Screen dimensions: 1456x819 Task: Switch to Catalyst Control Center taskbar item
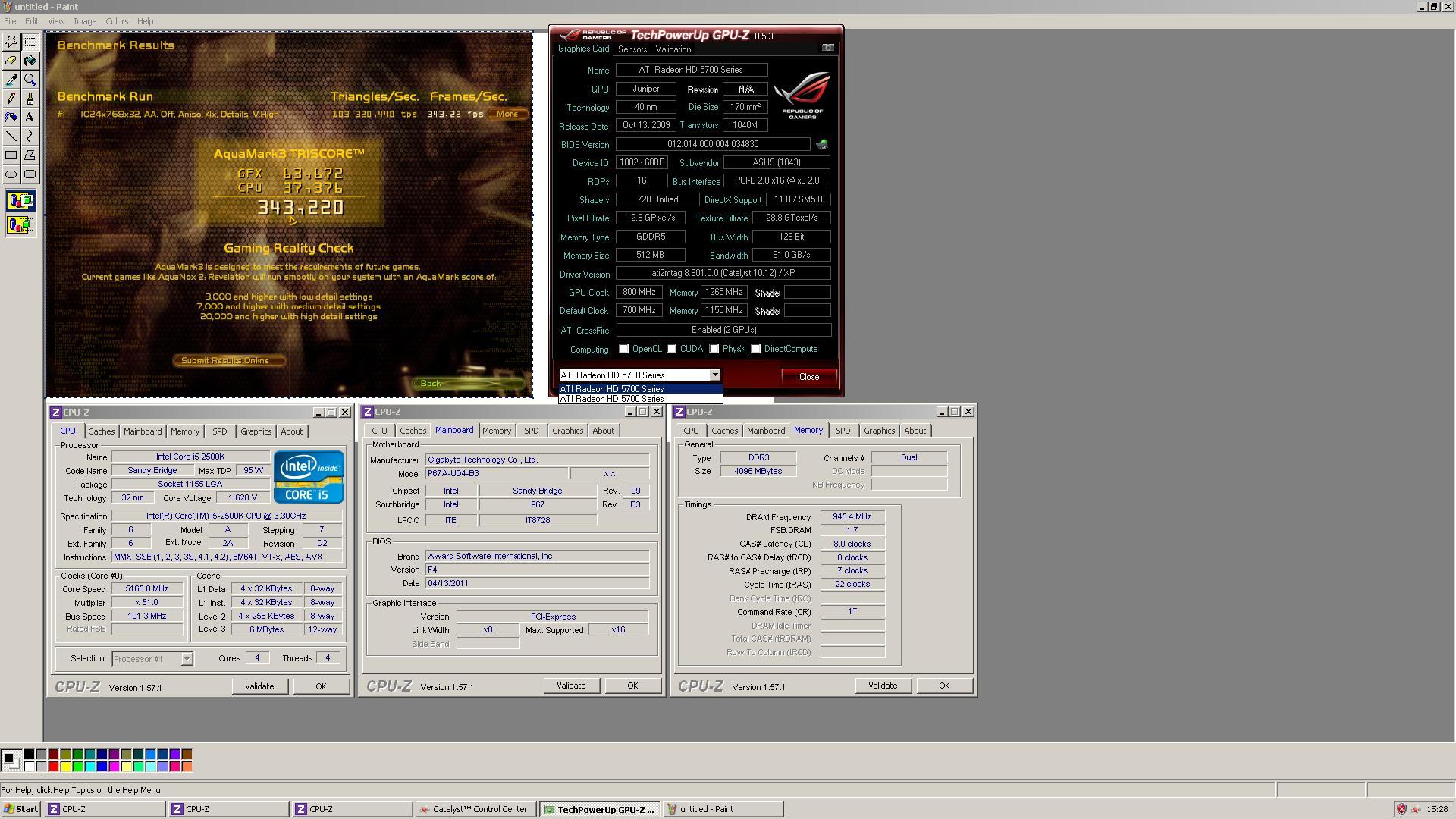click(475, 809)
